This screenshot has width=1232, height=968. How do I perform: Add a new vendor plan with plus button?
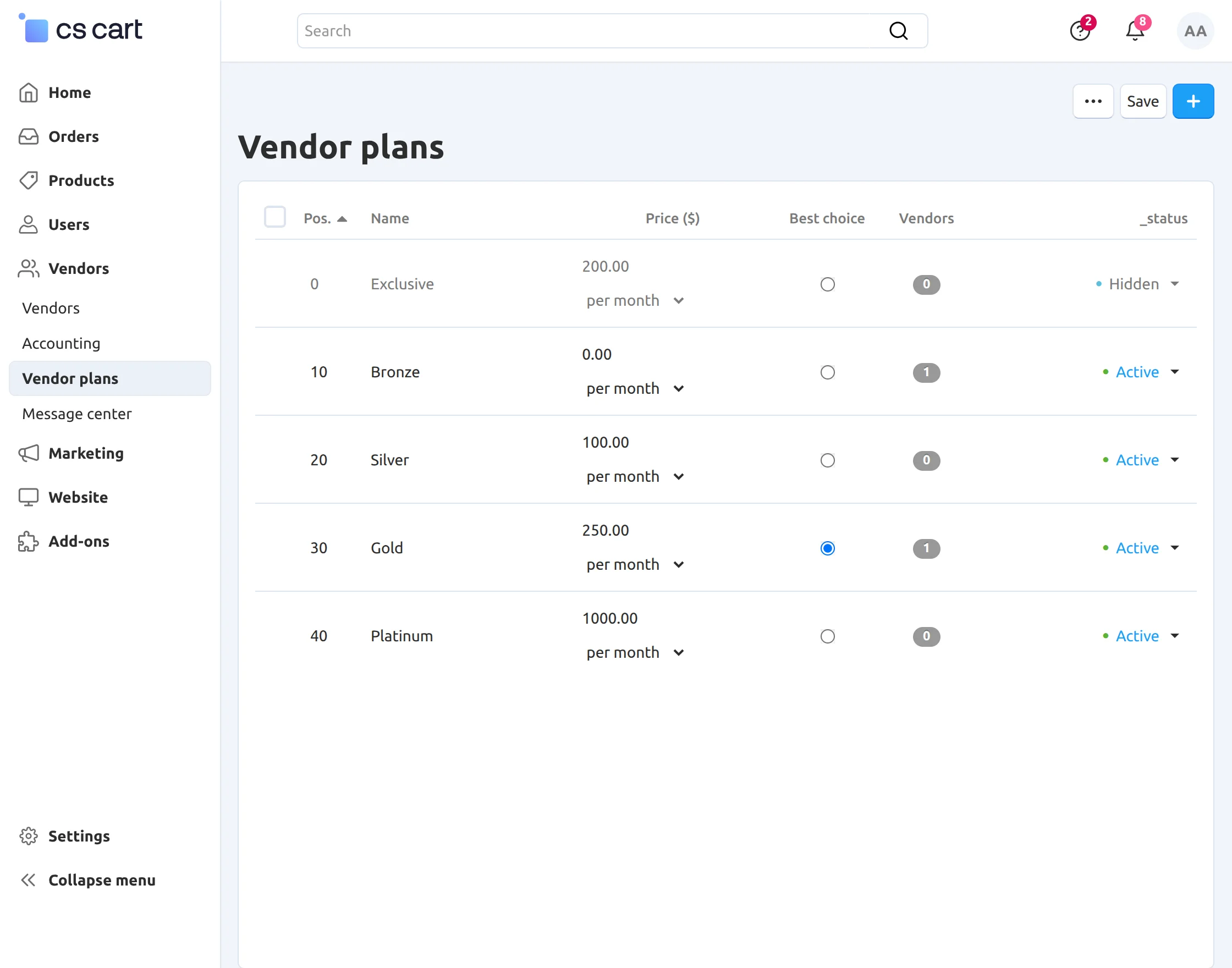[x=1193, y=101]
